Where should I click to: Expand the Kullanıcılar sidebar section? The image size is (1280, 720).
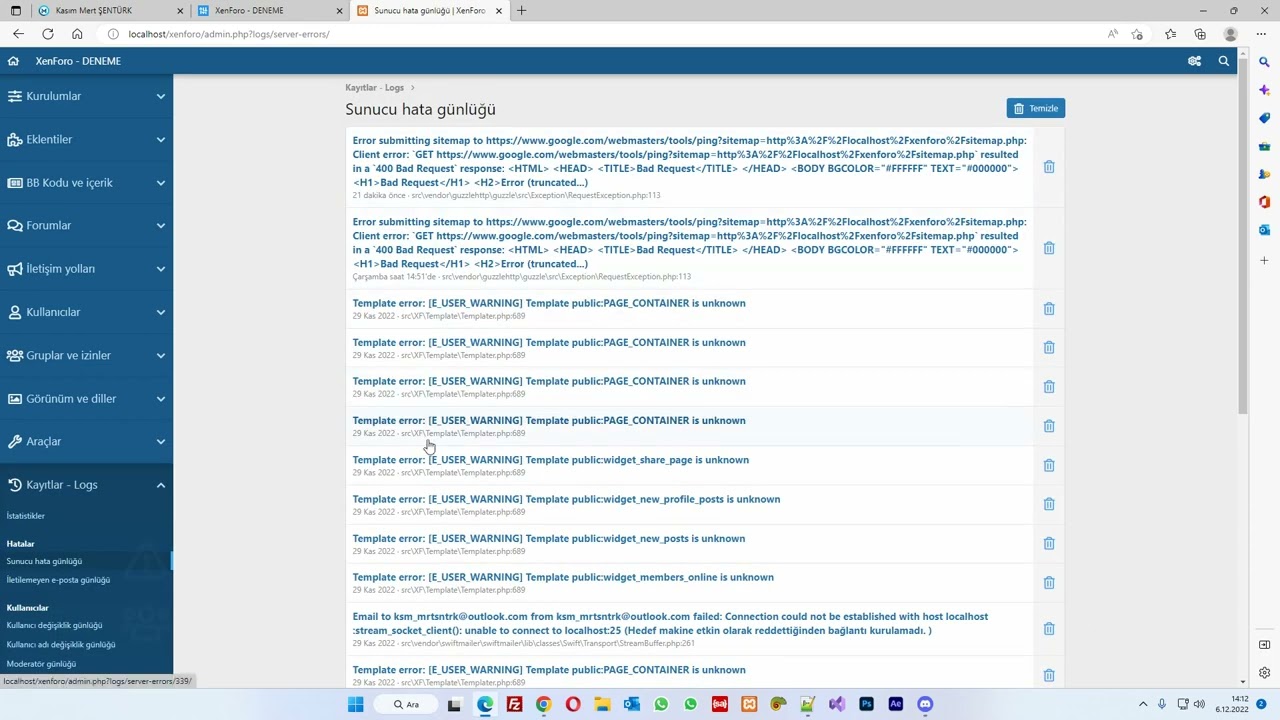tap(86, 312)
